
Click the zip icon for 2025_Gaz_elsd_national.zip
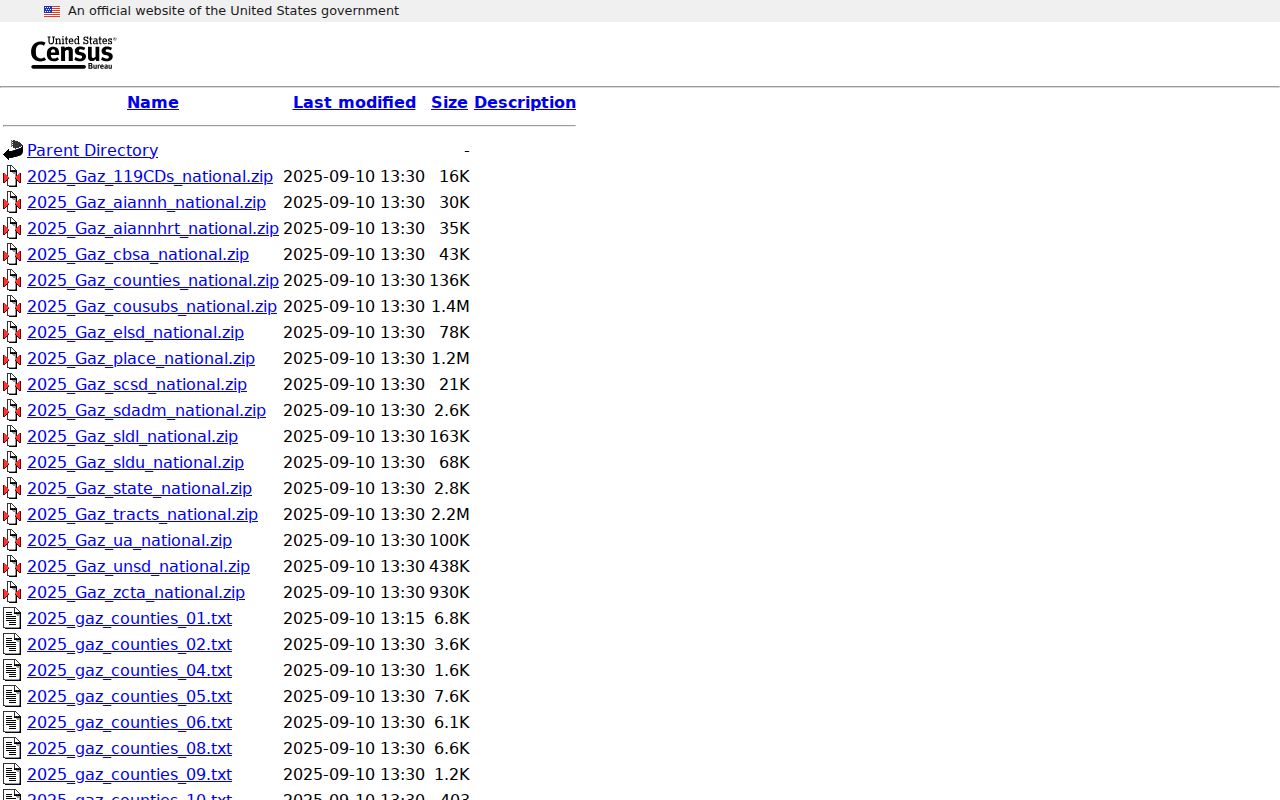[x=13, y=332]
